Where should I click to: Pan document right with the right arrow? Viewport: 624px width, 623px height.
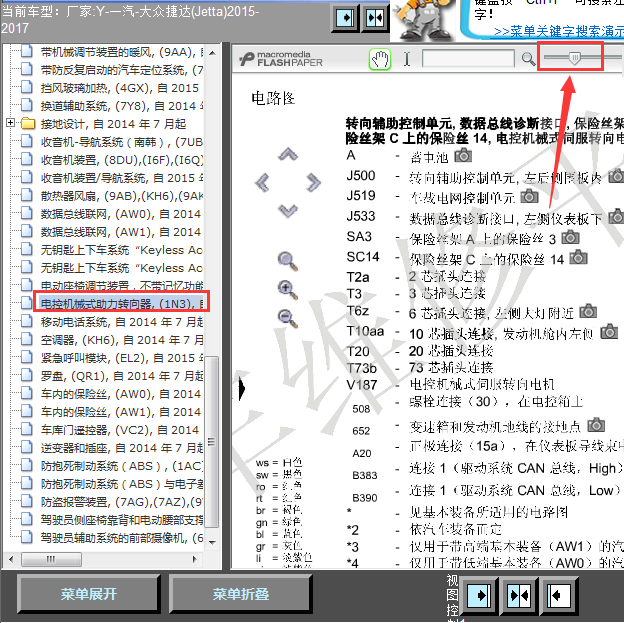pos(314,183)
